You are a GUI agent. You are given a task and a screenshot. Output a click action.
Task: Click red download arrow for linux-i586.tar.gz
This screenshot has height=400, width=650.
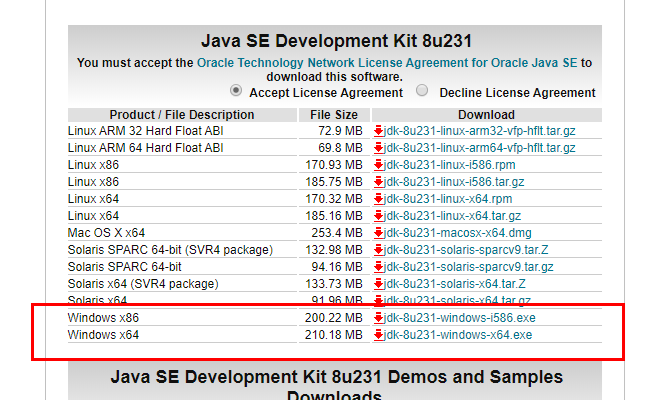(x=378, y=182)
